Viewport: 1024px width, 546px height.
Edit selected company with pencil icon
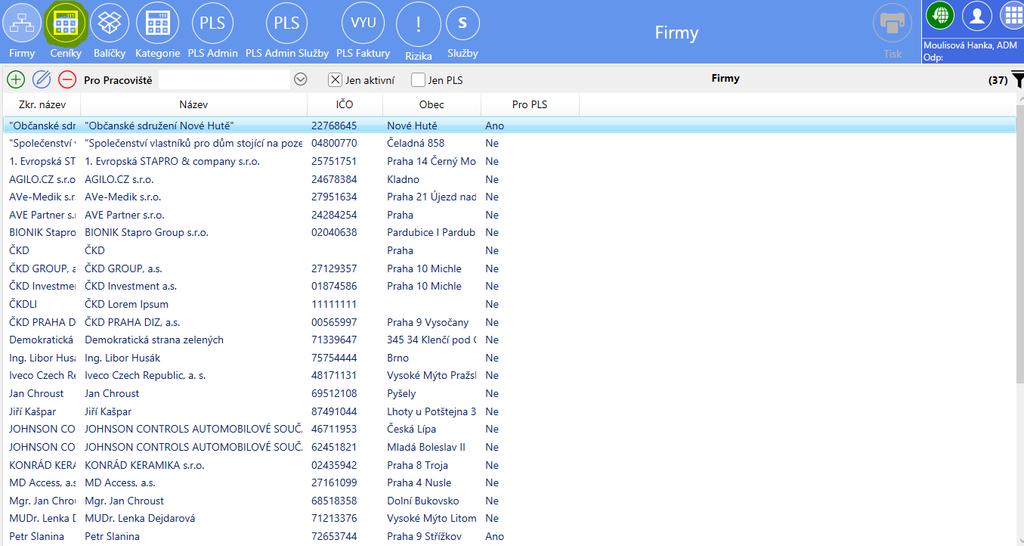tap(41, 80)
